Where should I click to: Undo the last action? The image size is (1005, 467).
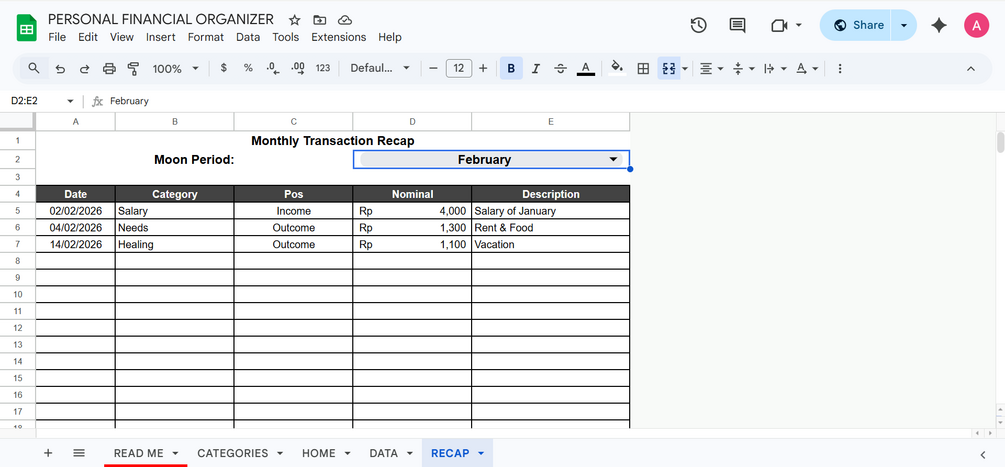coord(60,69)
